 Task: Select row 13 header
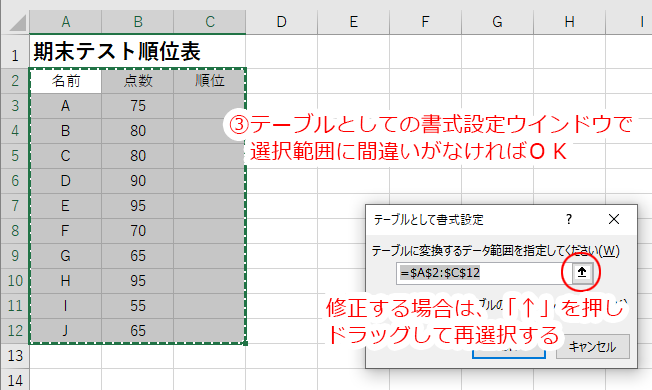tap(15, 355)
